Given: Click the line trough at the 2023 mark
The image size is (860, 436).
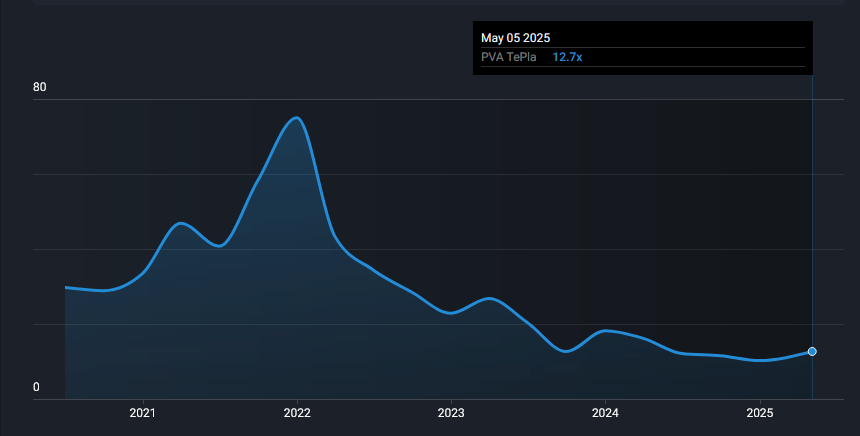Looking at the screenshot, I should pyautogui.click(x=451, y=313).
